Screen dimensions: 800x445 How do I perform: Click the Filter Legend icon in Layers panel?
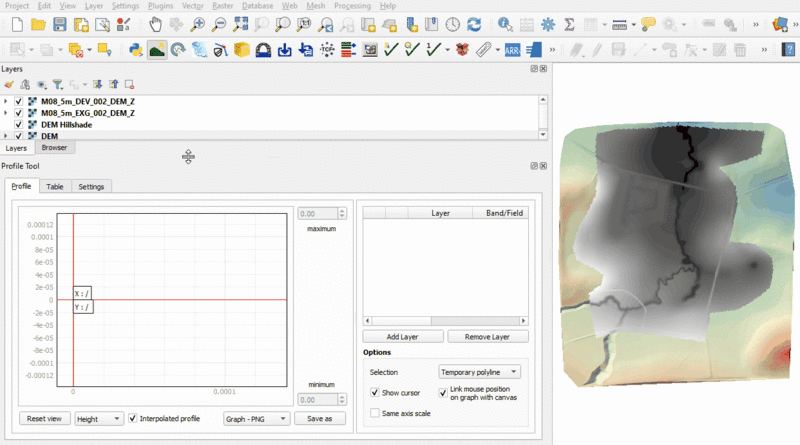tap(57, 85)
